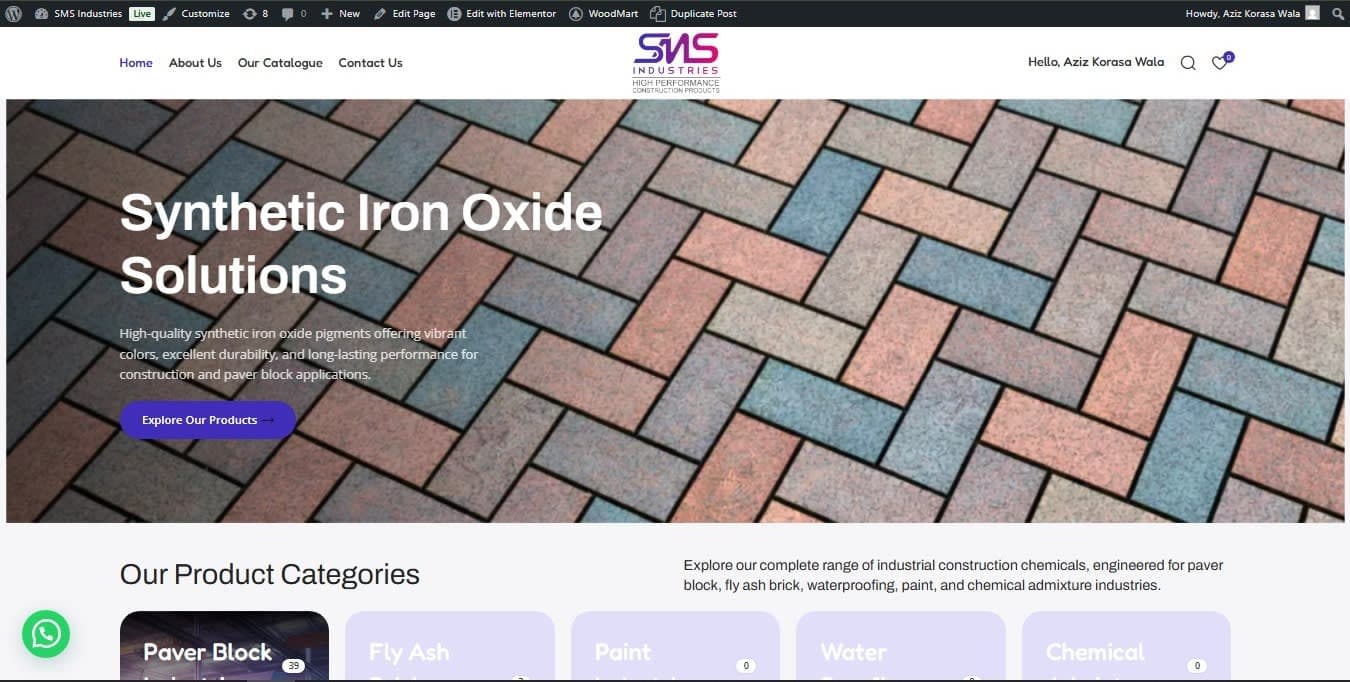
Task: Click the Our Product Categories heading
Action: coord(270,574)
